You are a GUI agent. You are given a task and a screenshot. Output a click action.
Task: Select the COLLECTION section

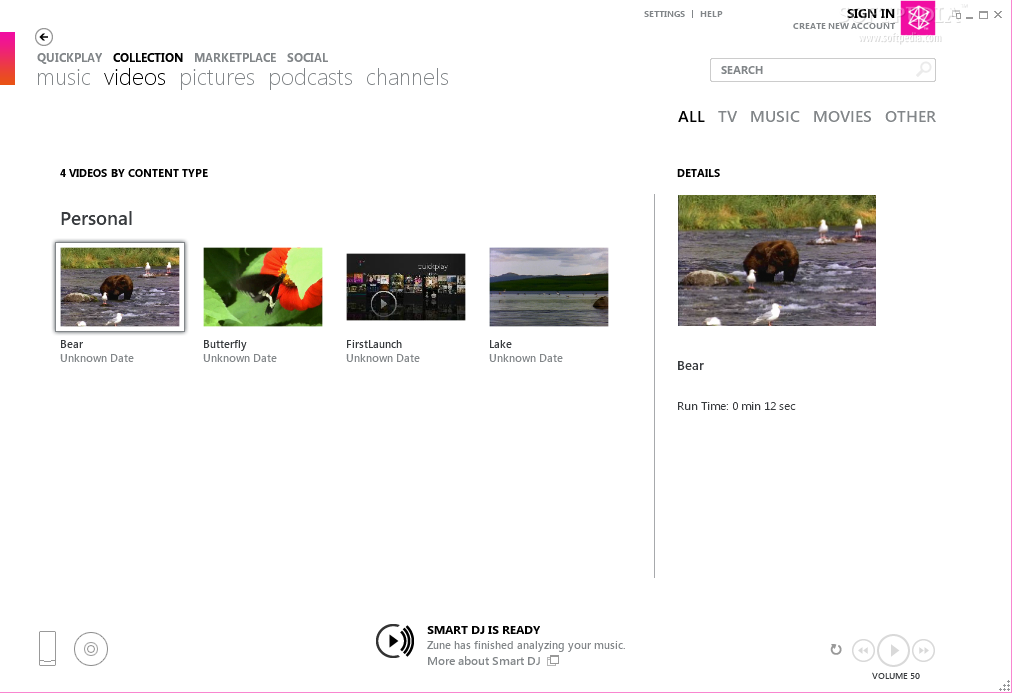pos(148,57)
